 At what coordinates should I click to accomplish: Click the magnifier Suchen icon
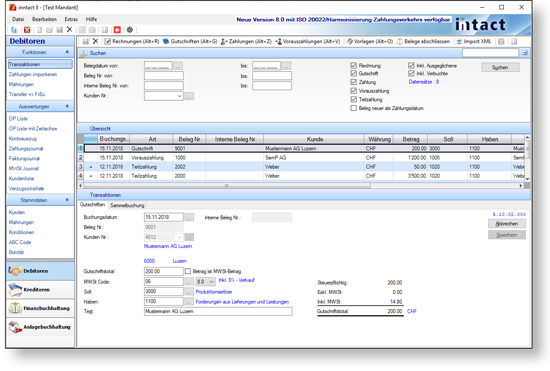tap(84, 53)
